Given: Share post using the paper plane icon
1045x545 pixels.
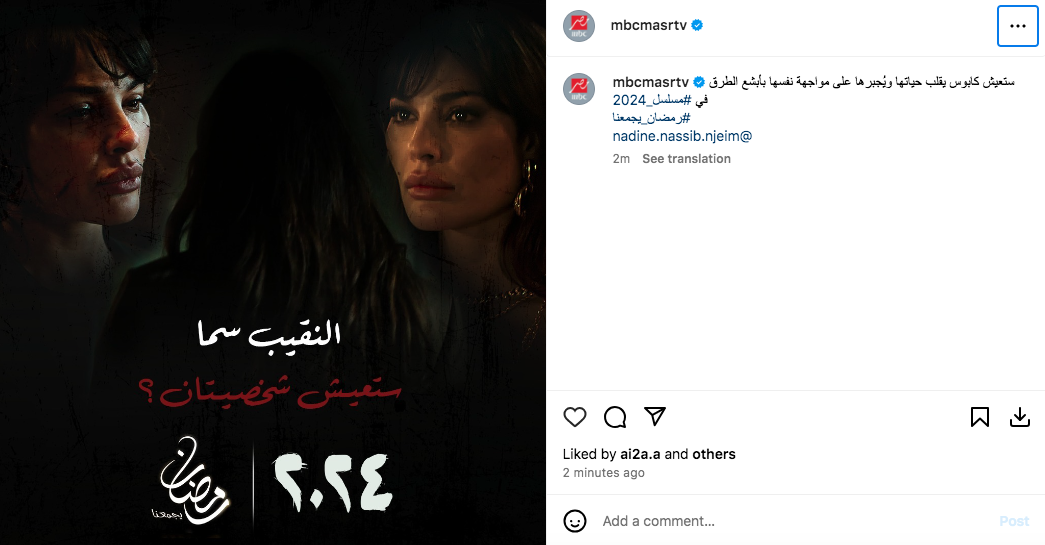Looking at the screenshot, I should 655,416.
